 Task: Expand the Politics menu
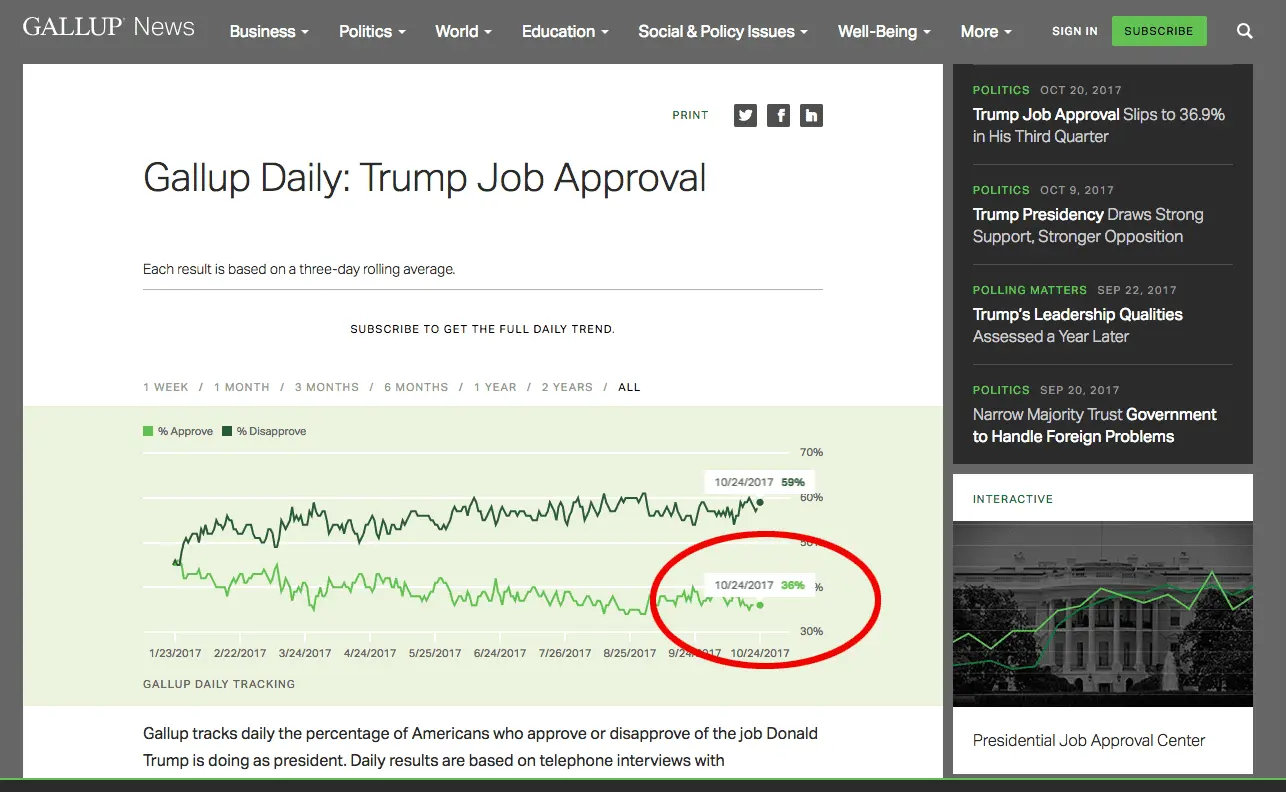372,31
